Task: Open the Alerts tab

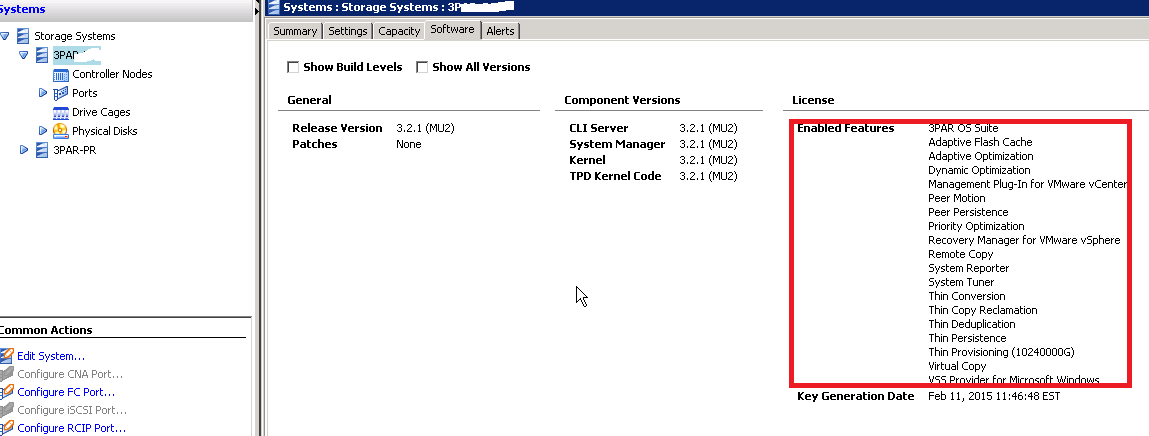Action: point(500,31)
